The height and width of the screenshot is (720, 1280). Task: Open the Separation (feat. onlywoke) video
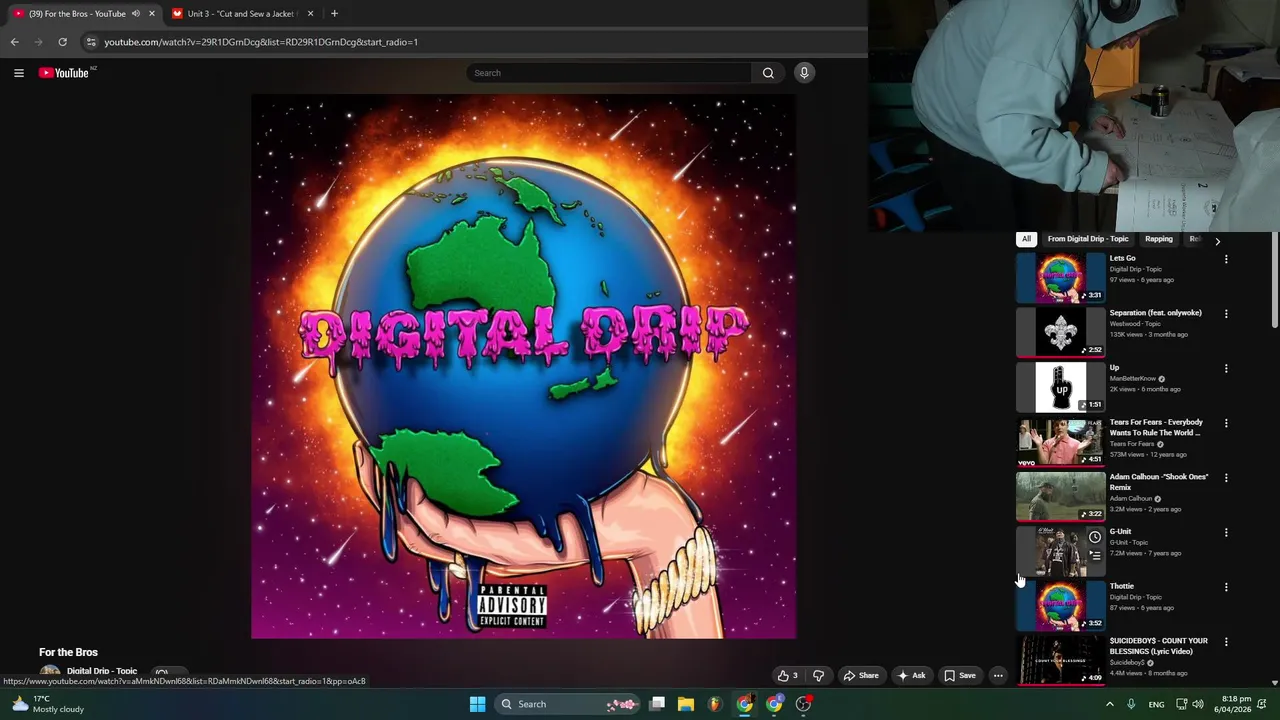click(x=1155, y=313)
